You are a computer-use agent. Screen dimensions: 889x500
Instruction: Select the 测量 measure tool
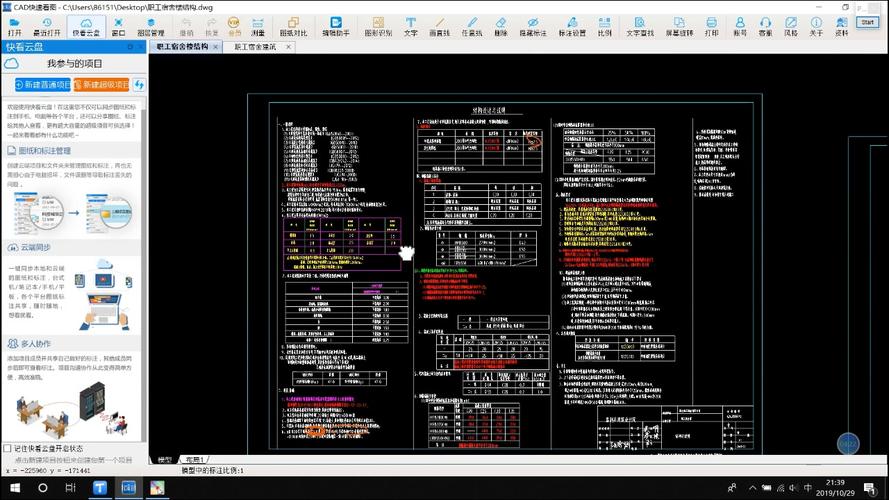[x=258, y=27]
